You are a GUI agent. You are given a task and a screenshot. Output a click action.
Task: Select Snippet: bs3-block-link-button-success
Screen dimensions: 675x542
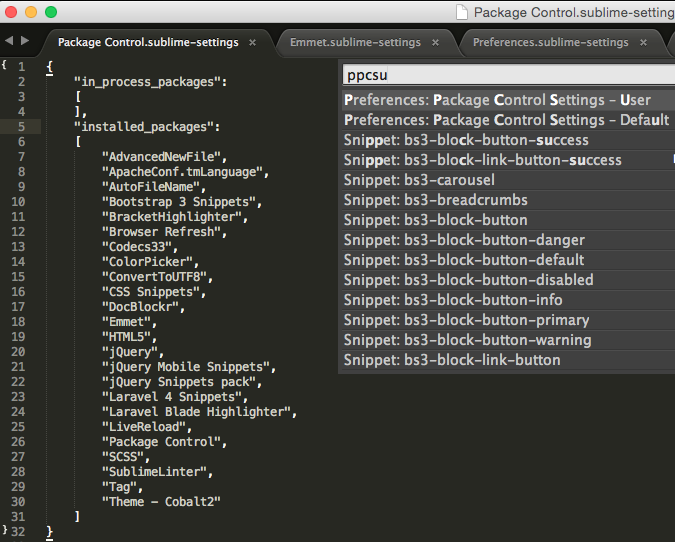click(509, 160)
